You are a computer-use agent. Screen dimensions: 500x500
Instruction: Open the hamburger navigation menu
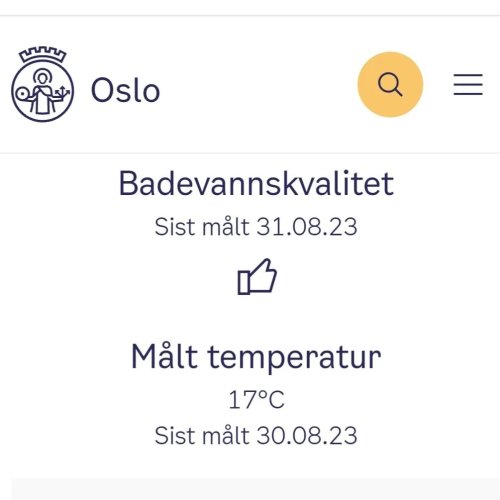[x=468, y=85]
